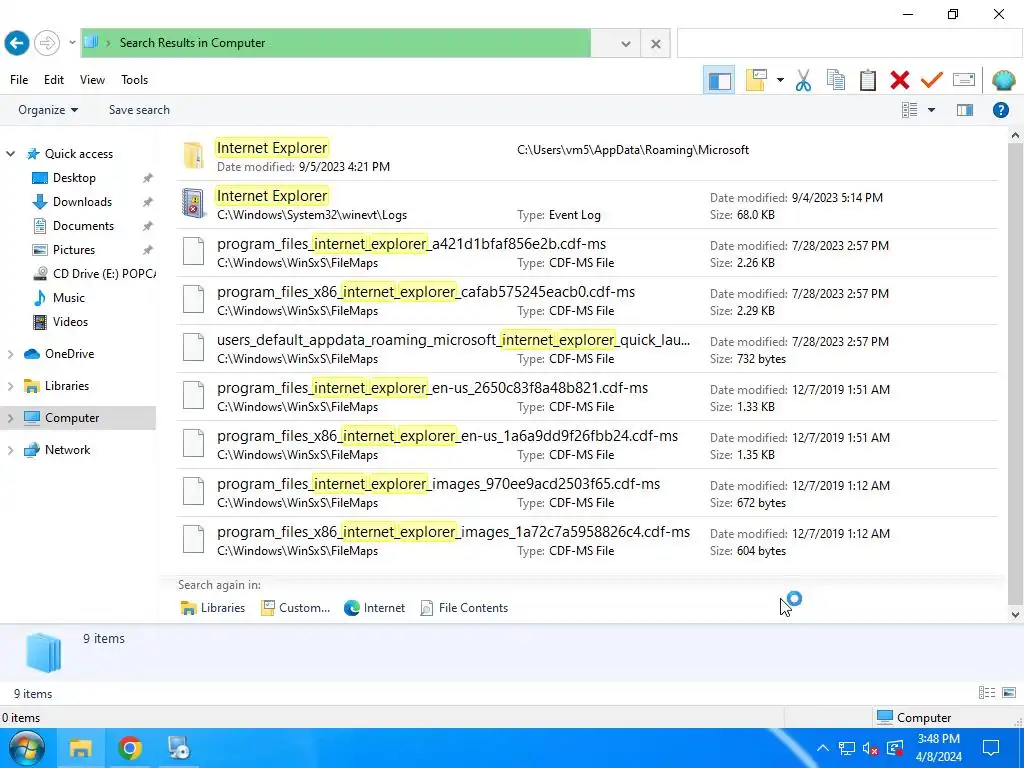Search again in File Contents
The width and height of the screenshot is (1024, 768).
coord(464,608)
